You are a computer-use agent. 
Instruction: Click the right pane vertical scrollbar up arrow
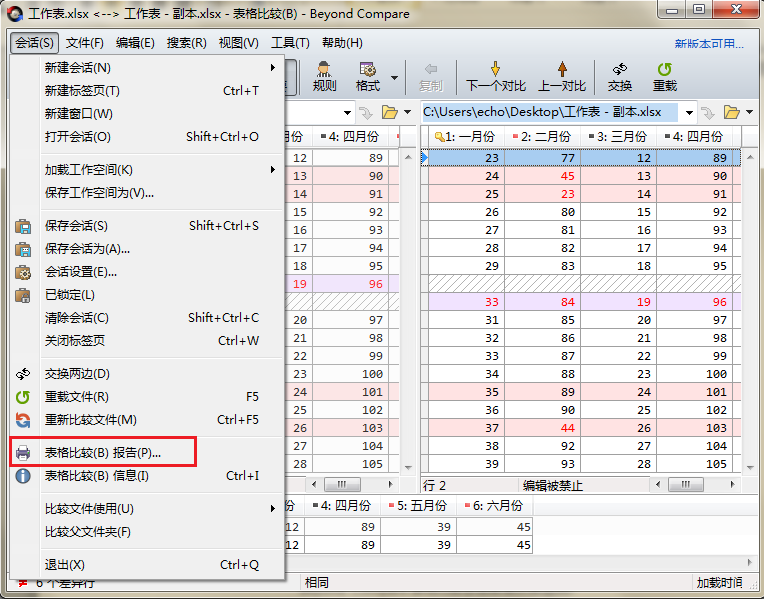(751, 157)
